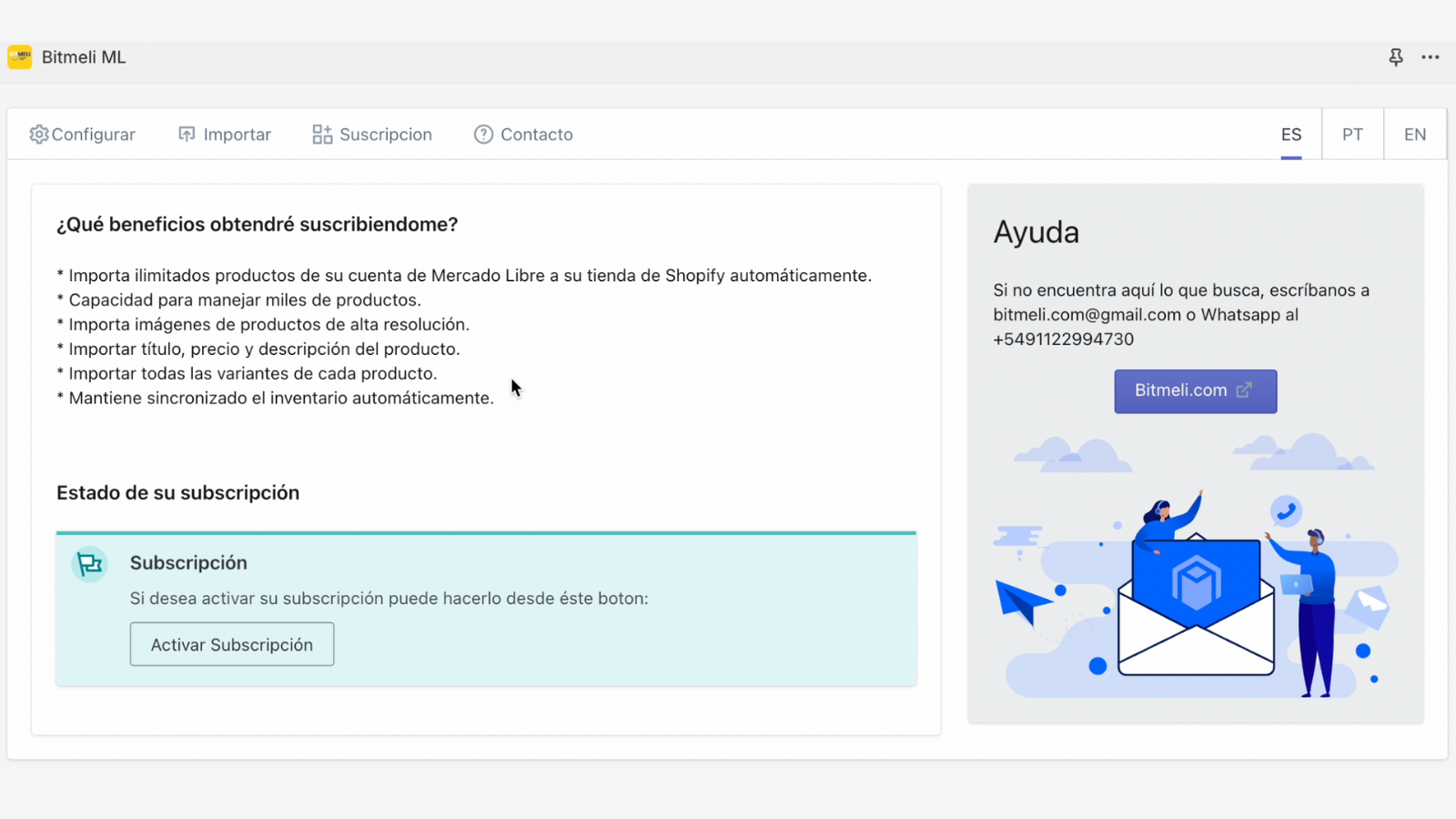This screenshot has height=819, width=1456.
Task: Switch language to PT
Action: pyautogui.click(x=1352, y=135)
